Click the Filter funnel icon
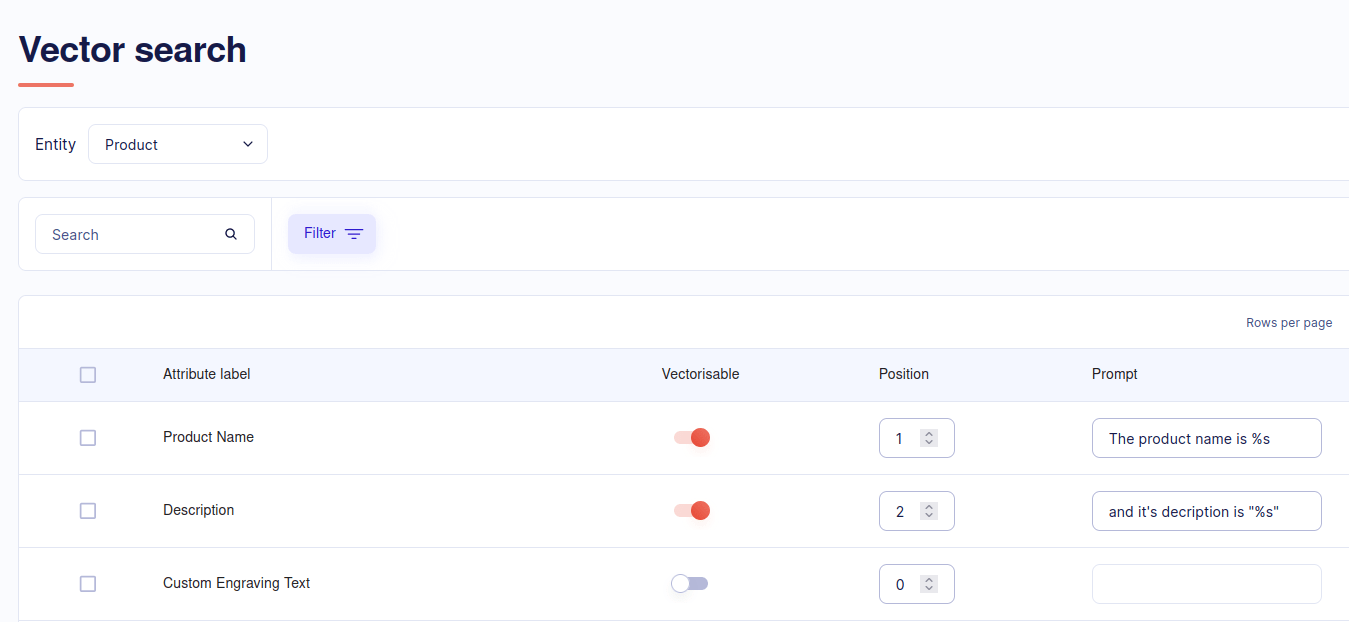This screenshot has height=622, width=1349. coord(356,233)
